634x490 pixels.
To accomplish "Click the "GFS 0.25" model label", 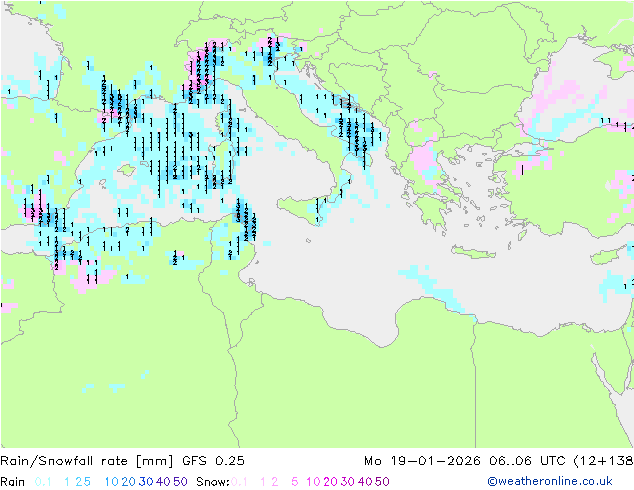I will (x=213, y=461).
